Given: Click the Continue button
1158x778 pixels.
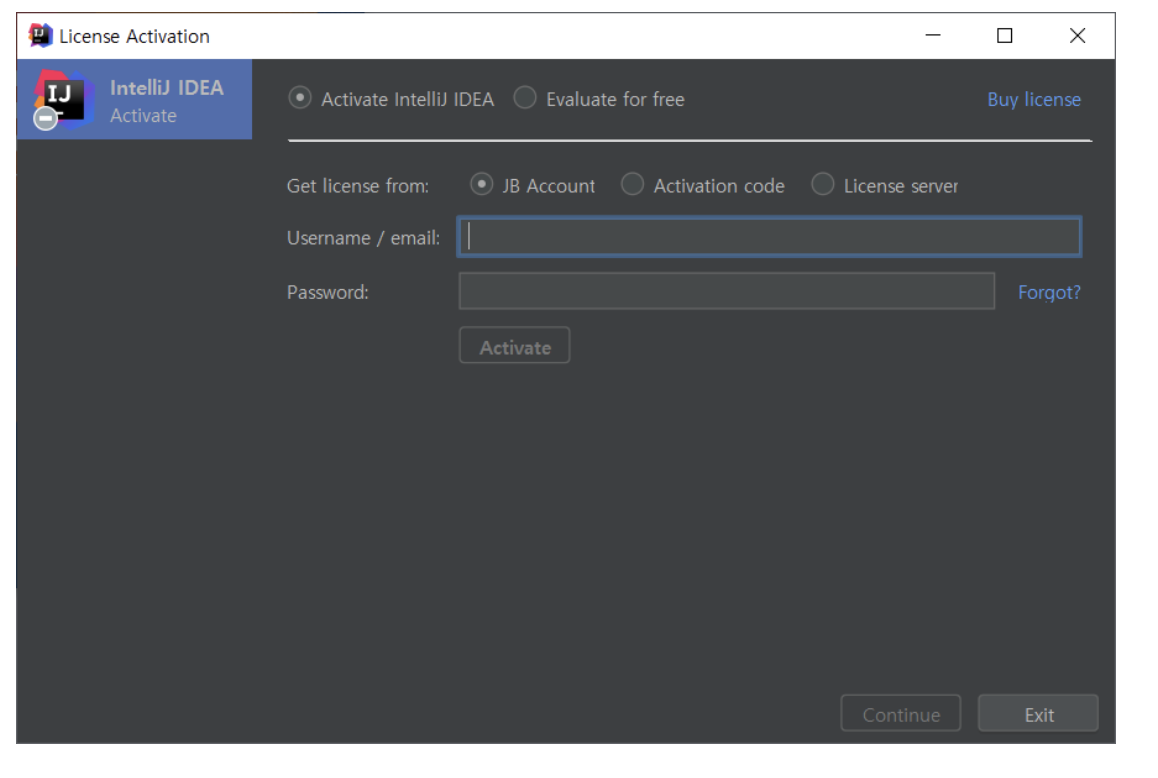Looking at the screenshot, I should pos(901,713).
